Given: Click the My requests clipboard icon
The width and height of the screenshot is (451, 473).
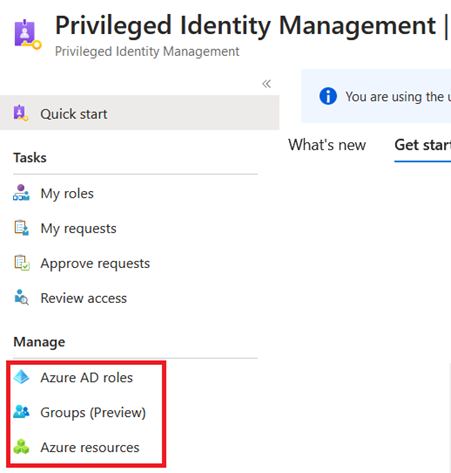Looking at the screenshot, I should (x=21, y=228).
